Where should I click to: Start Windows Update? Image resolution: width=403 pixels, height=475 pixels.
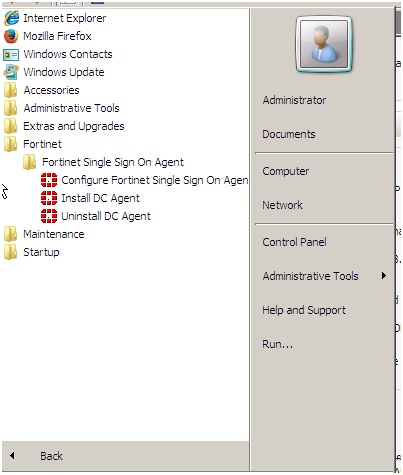[54, 72]
